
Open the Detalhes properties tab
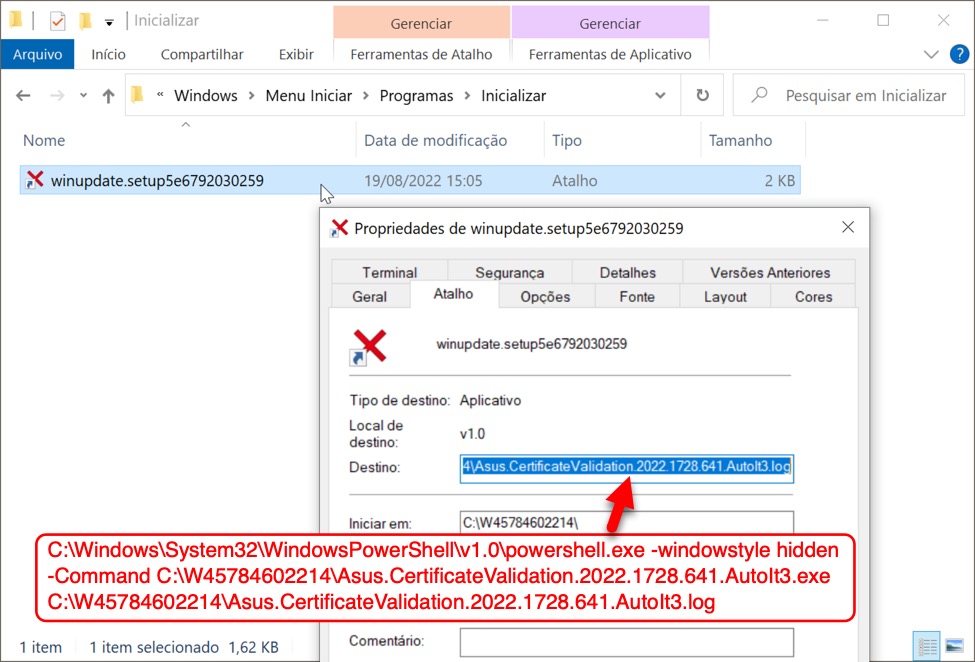[627, 272]
